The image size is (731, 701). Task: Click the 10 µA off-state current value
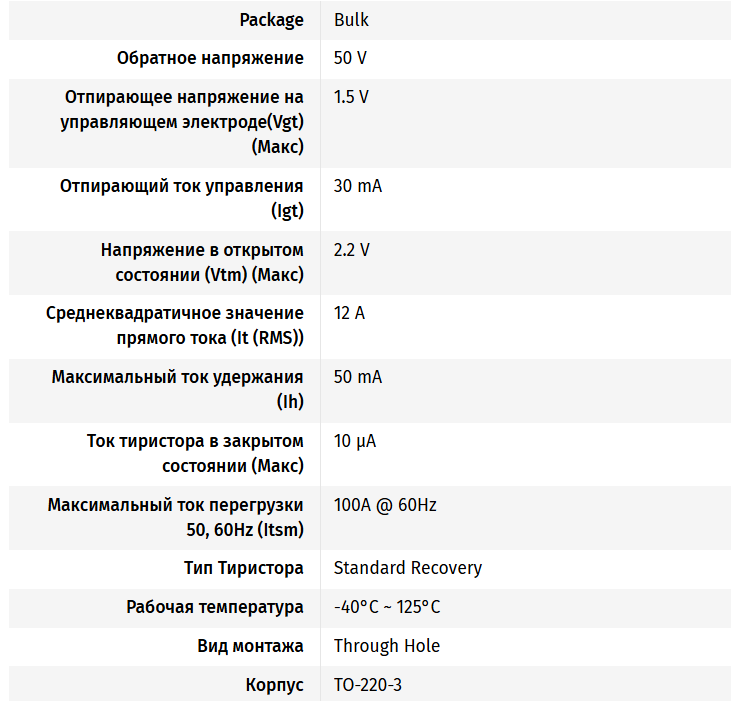354,441
